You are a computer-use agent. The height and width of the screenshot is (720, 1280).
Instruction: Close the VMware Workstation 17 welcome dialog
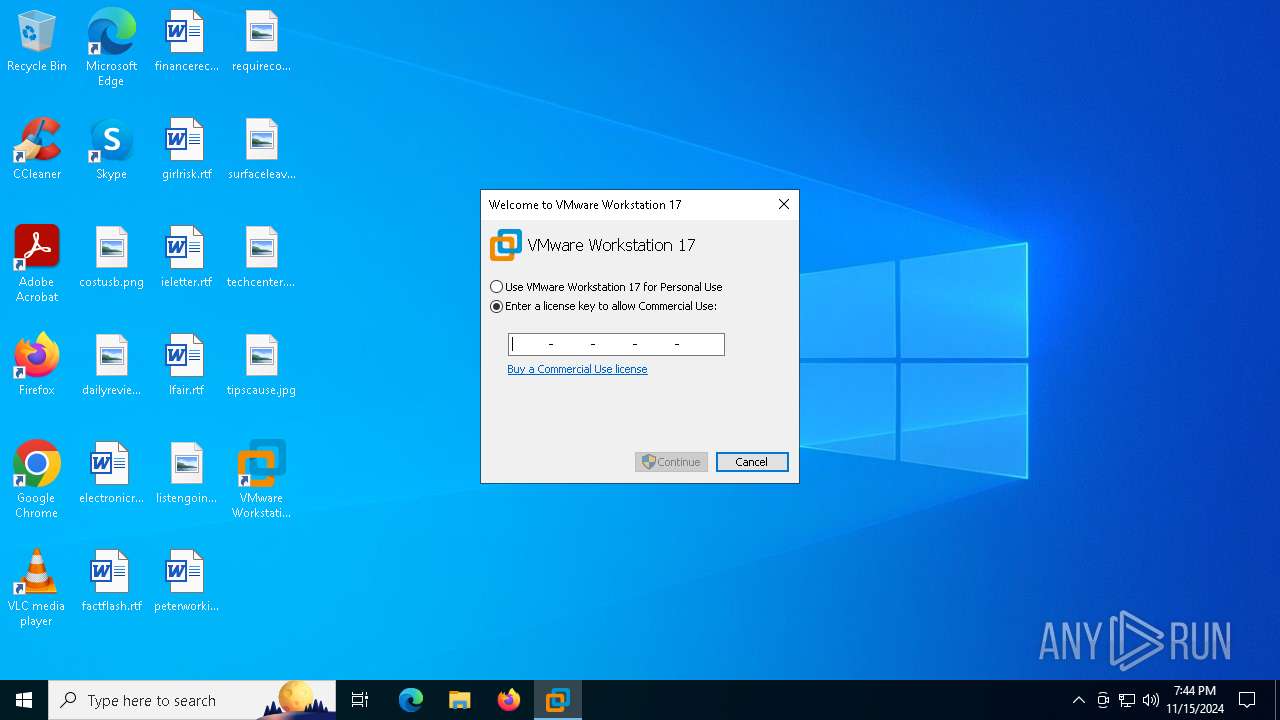pyautogui.click(x=784, y=204)
